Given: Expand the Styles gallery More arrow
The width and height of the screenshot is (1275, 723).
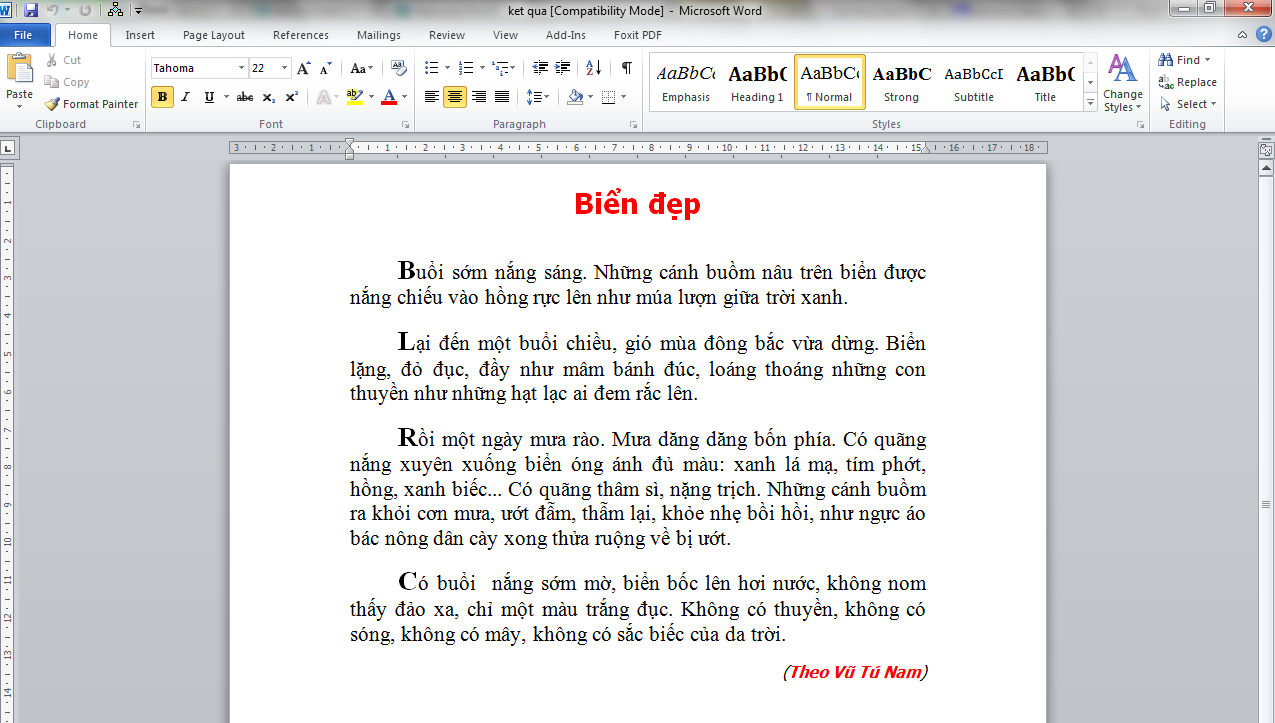Looking at the screenshot, I should click(x=1090, y=104).
